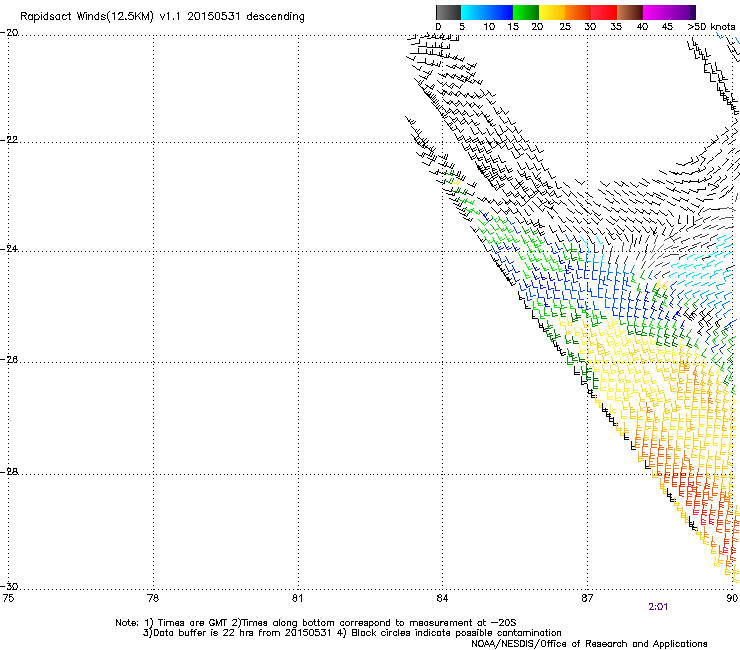The width and height of the screenshot is (740, 650).
Task: Click the latitude axis label '-30'
Action: (x=9, y=587)
